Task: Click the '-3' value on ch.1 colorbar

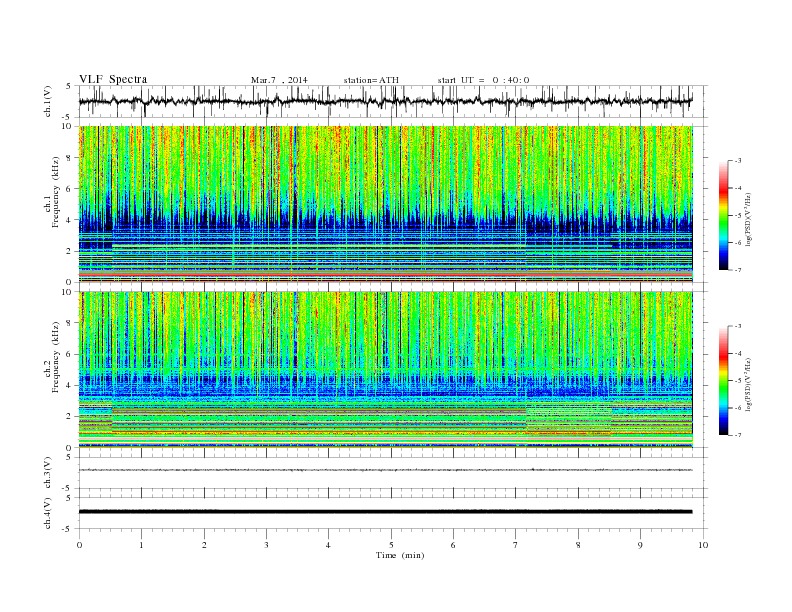Action: (737, 161)
